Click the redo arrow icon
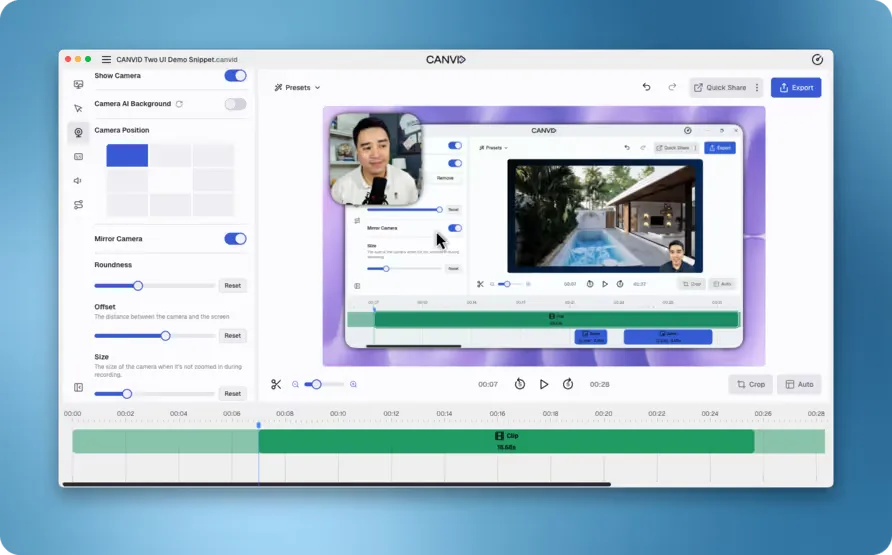Screen dimensions: 892x555 coord(672,87)
